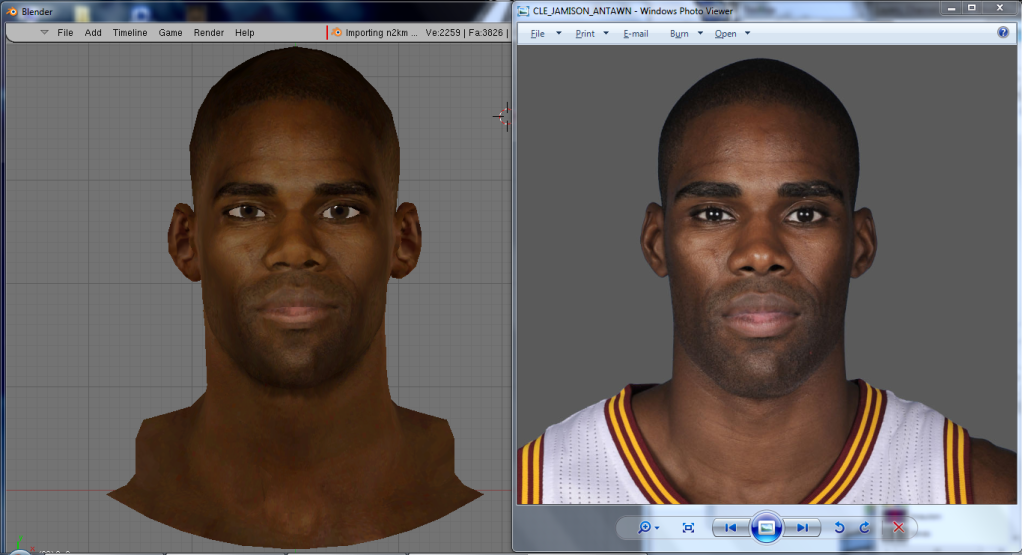The image size is (1022, 555).
Task: Open Photo Viewer File menu
Action: tap(538, 33)
